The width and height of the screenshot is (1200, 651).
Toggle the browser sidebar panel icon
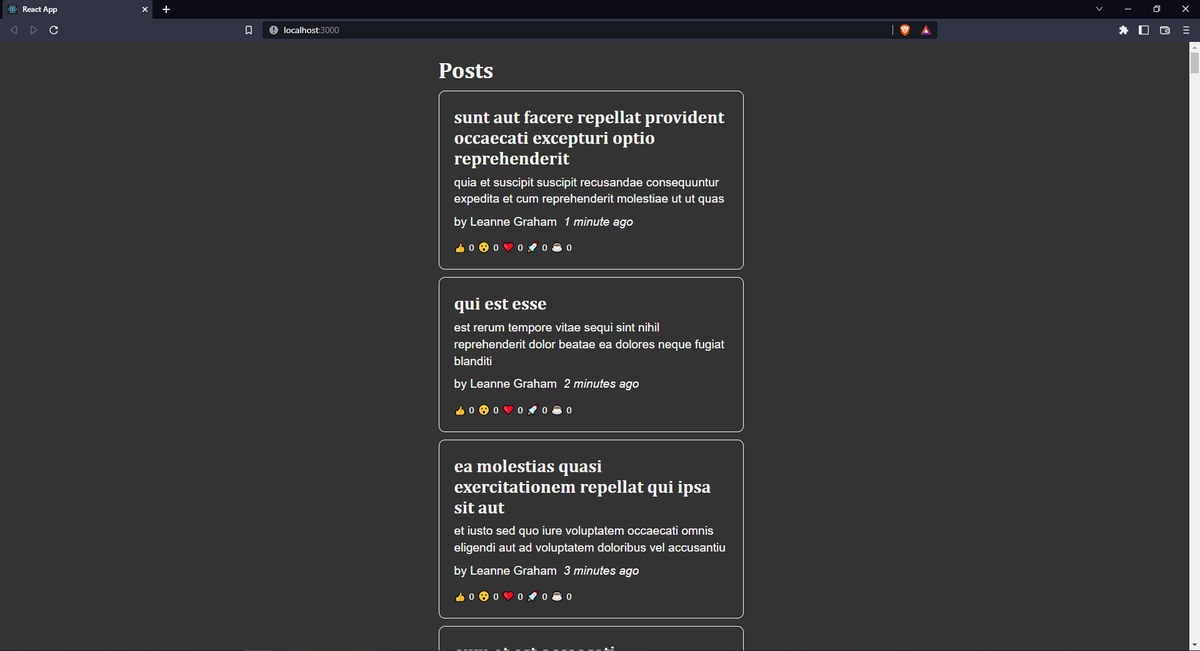(1144, 30)
